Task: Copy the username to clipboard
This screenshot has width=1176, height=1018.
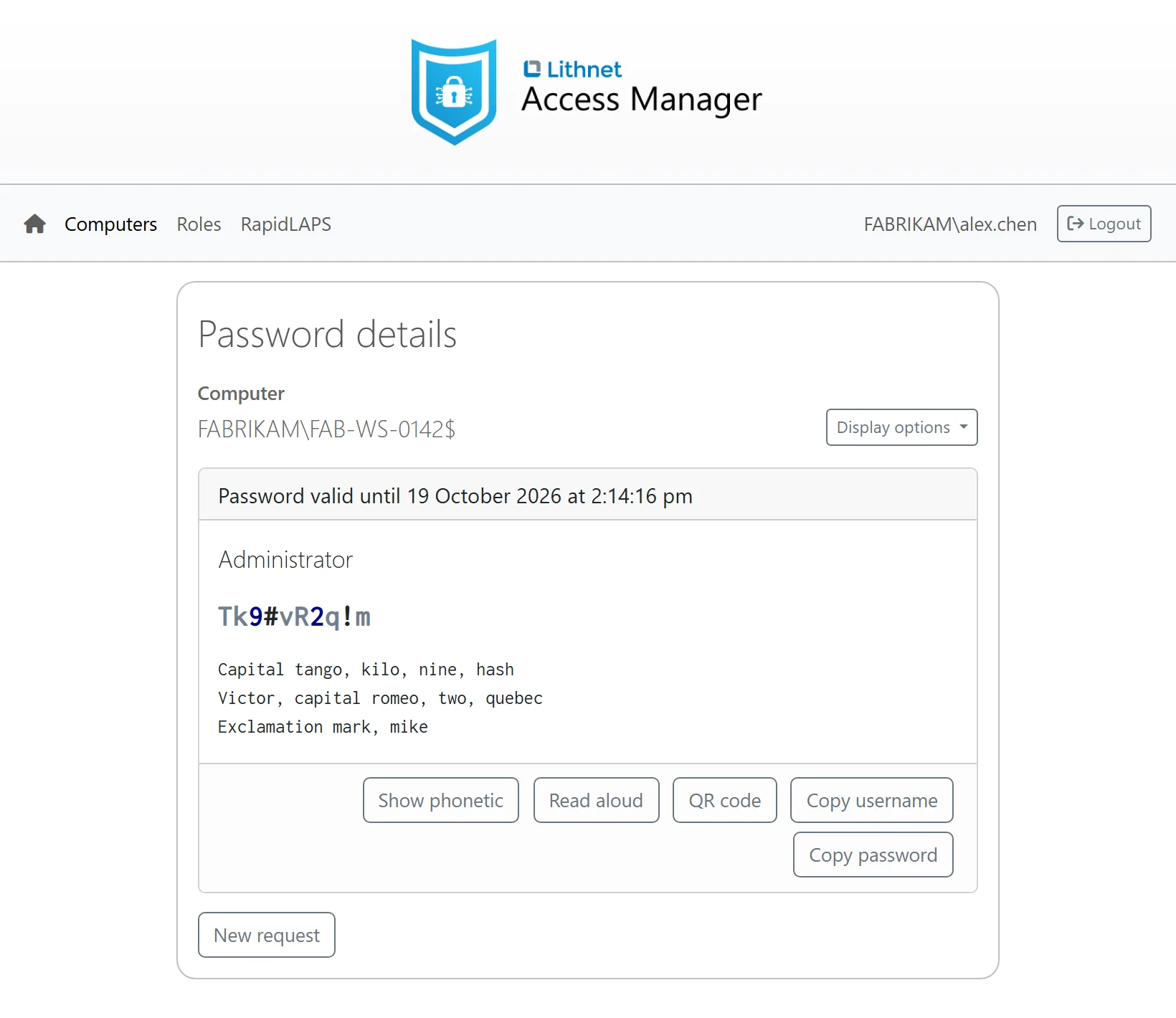Action: point(871,800)
